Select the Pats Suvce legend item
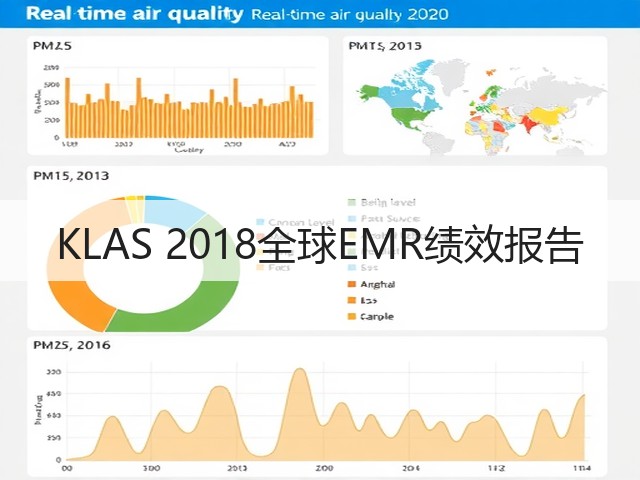 click(378, 218)
